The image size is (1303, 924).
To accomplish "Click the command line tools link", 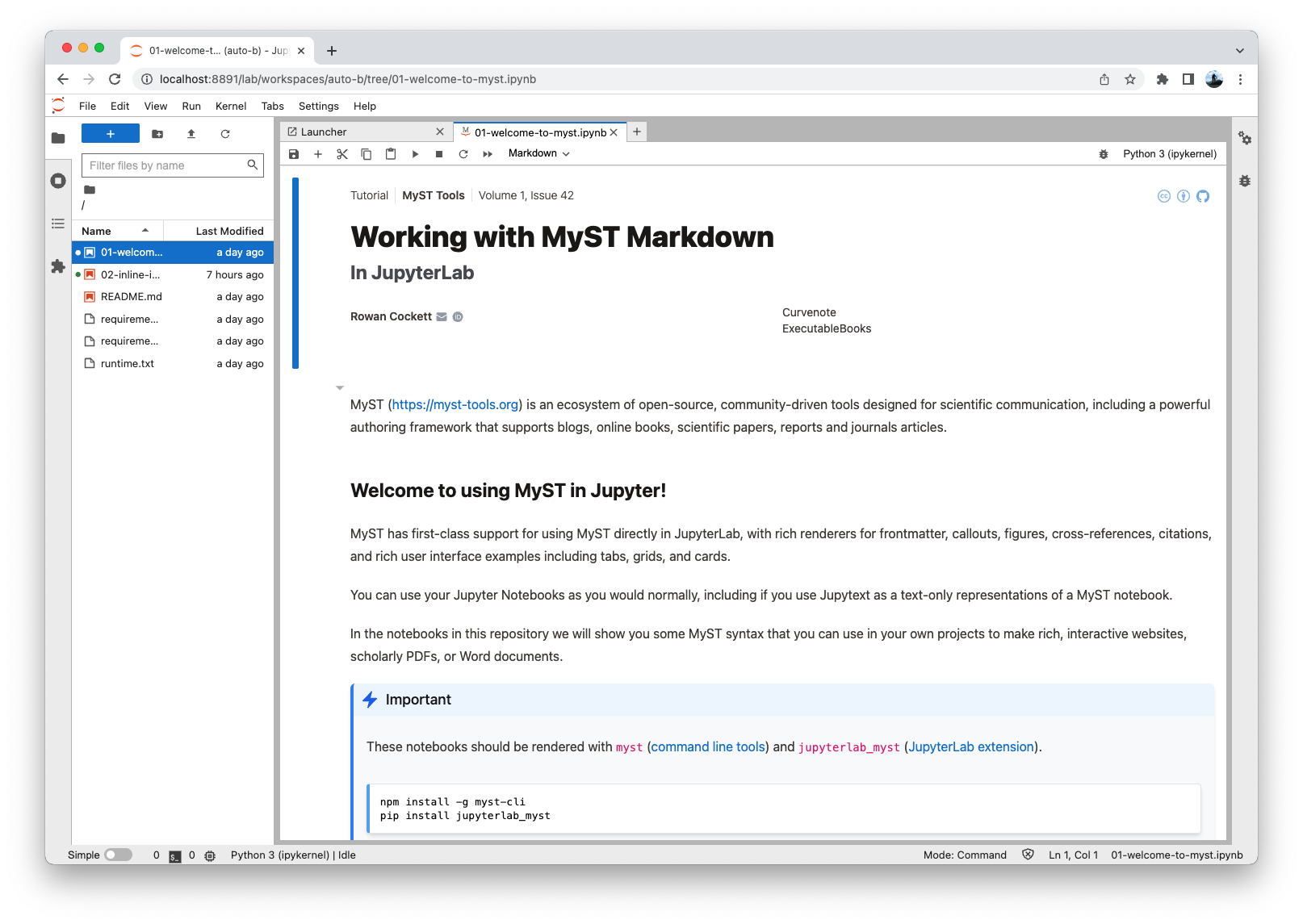I will (707, 746).
